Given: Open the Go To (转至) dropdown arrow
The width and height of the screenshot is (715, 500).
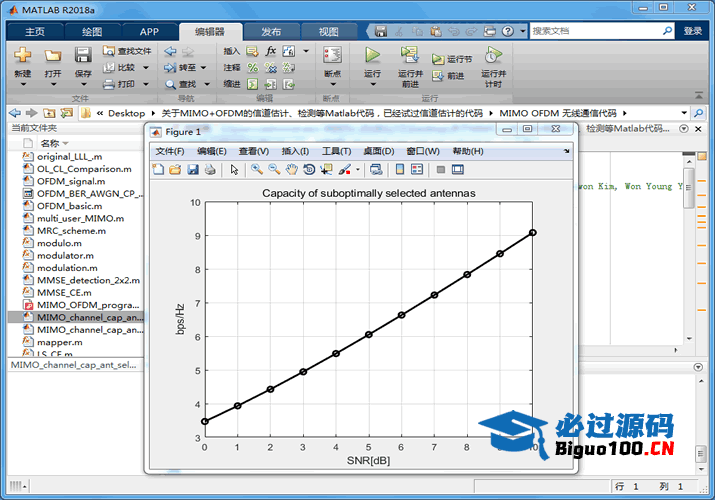Looking at the screenshot, I should tap(203, 67).
